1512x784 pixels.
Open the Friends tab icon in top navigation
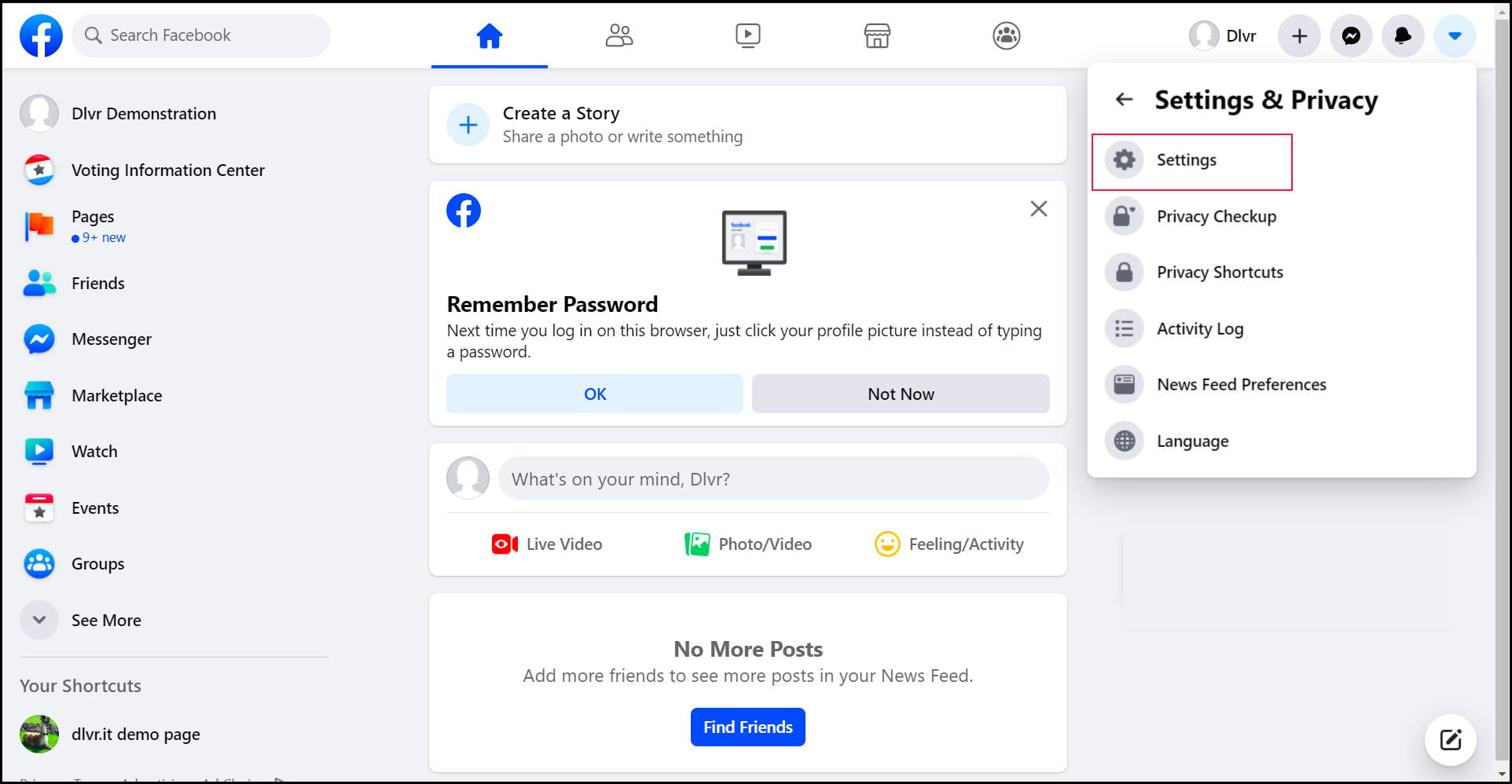click(619, 35)
